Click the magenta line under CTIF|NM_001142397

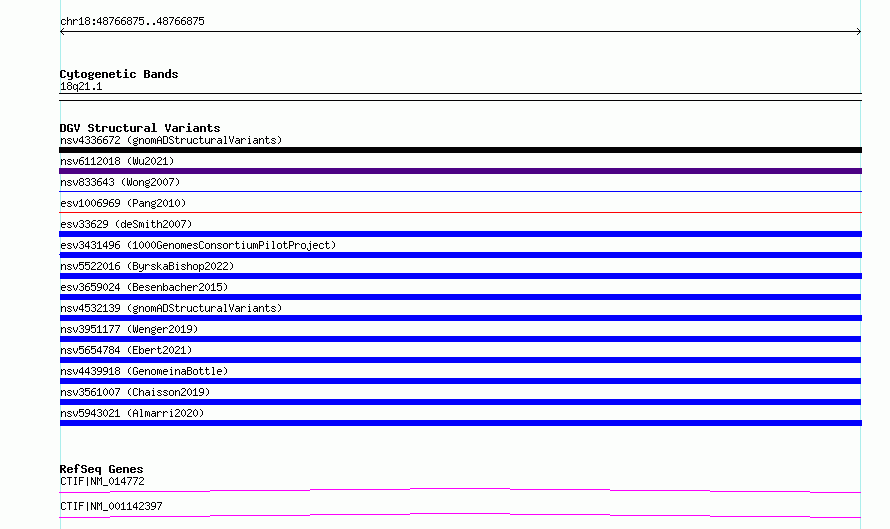[460, 515]
